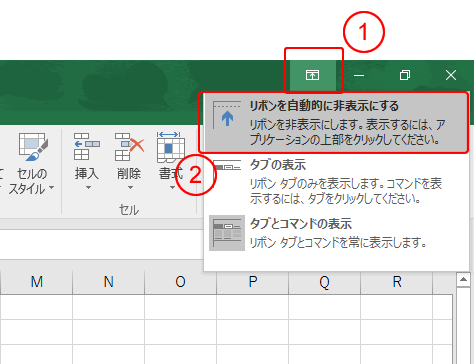Select column O header

click(x=180, y=282)
